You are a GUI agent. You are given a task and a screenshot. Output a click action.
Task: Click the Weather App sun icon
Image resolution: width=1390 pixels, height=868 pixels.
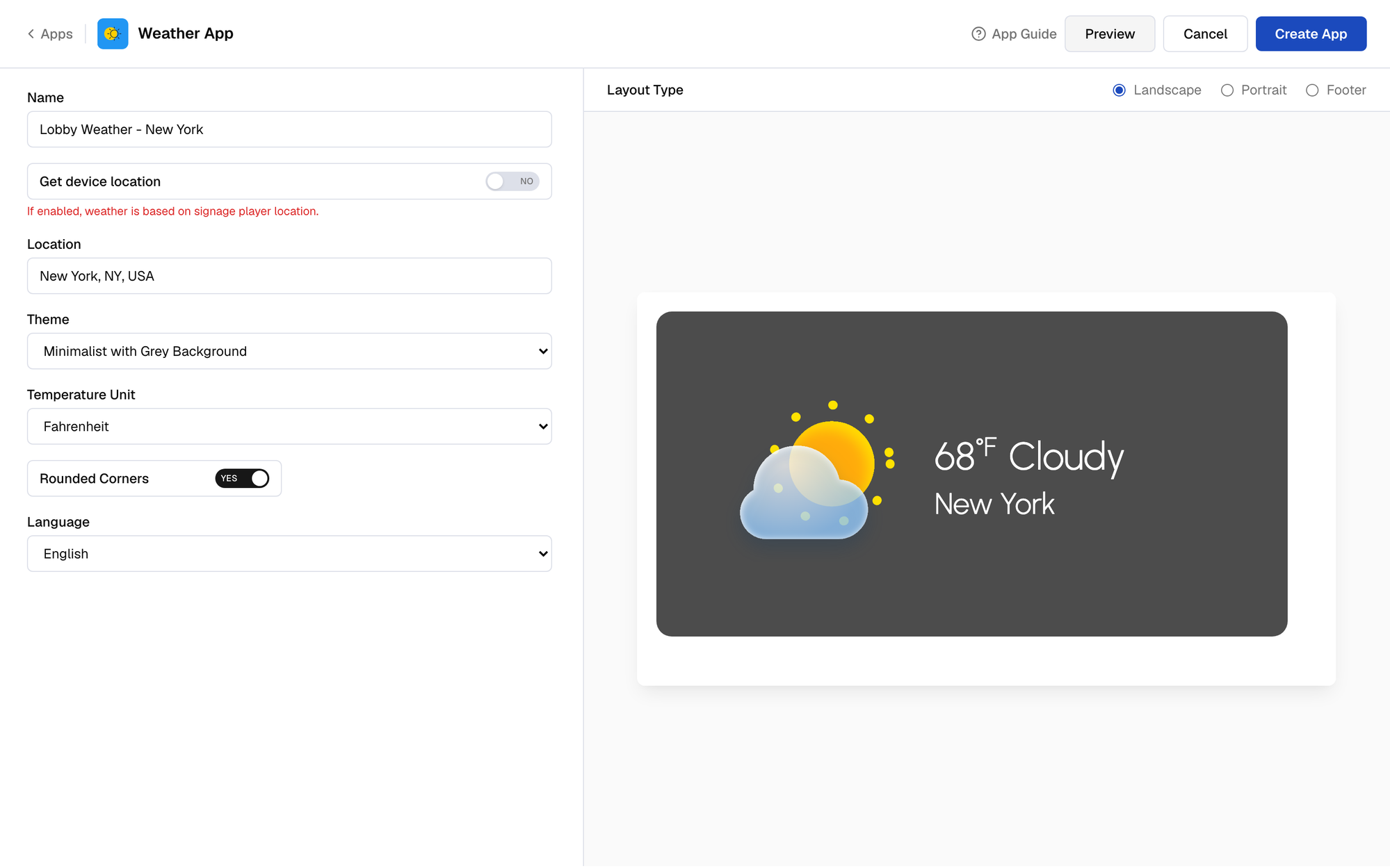point(113,34)
